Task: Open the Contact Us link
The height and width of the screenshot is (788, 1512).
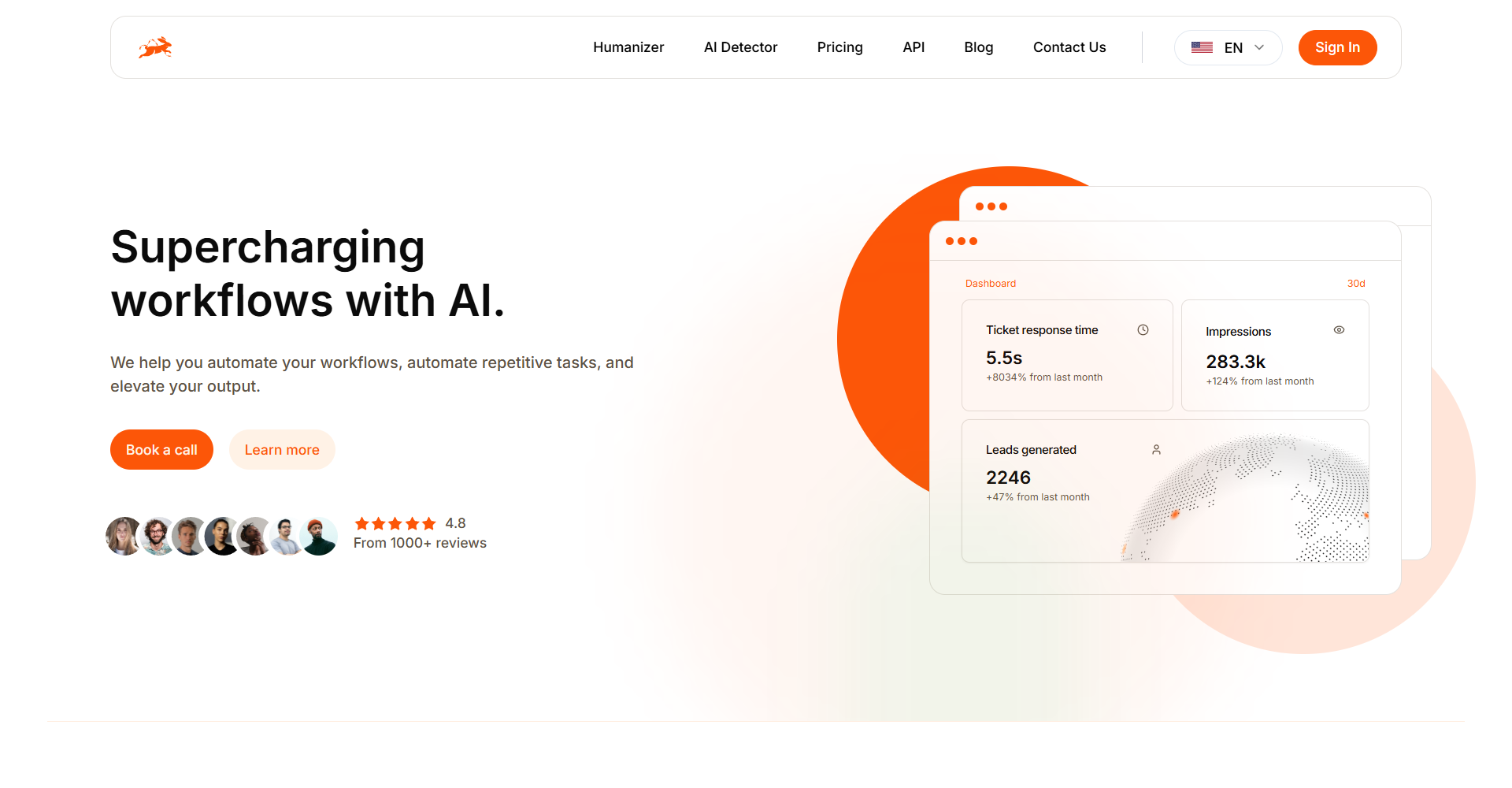Action: 1069,47
